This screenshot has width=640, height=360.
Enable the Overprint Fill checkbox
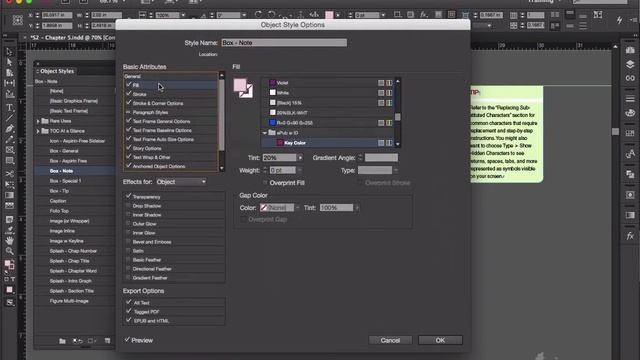[x=265, y=183]
